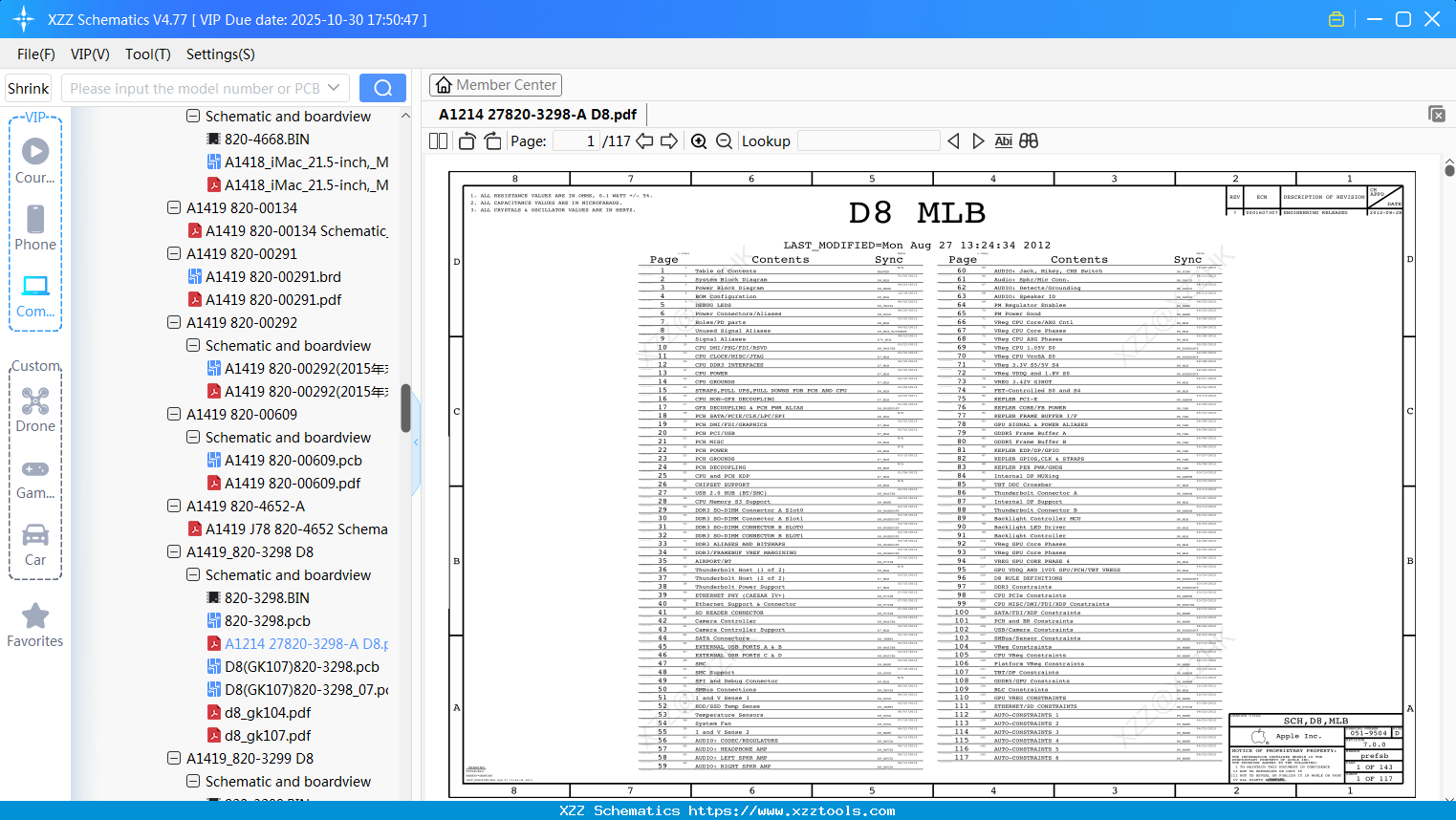The image size is (1456, 820).
Task: Toggle the Abi whole-word match option
Action: 1003,141
